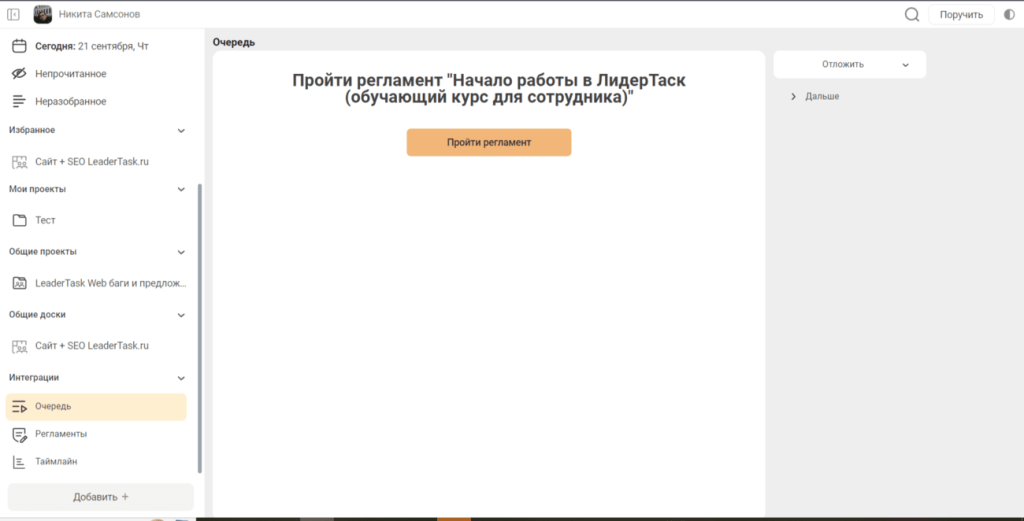
Task: Click board icon of Избранное Сайт + SEO
Action: pos(20,162)
